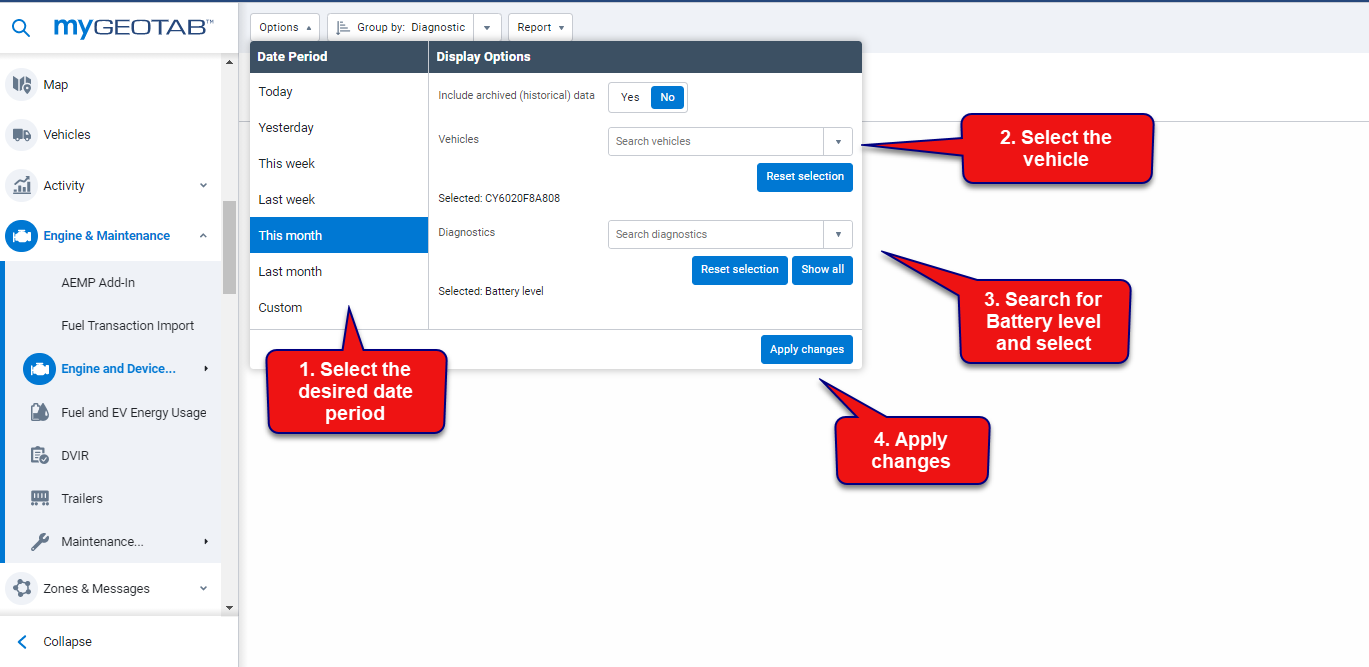
Task: Select Custom date period
Action: (x=339, y=307)
